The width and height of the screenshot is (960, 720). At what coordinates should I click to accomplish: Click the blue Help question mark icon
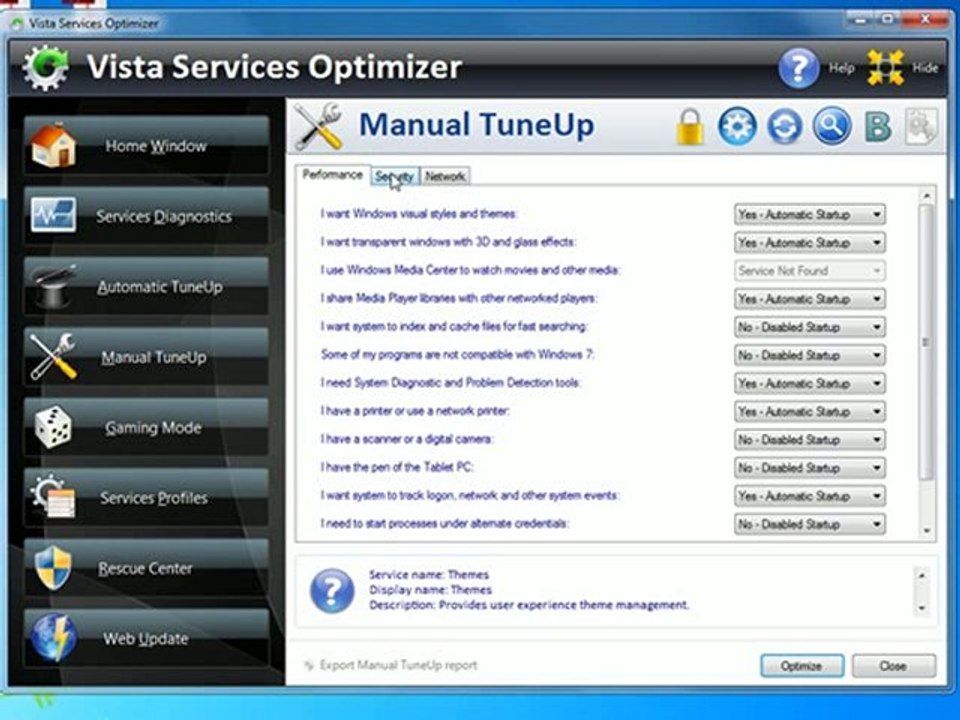click(799, 68)
